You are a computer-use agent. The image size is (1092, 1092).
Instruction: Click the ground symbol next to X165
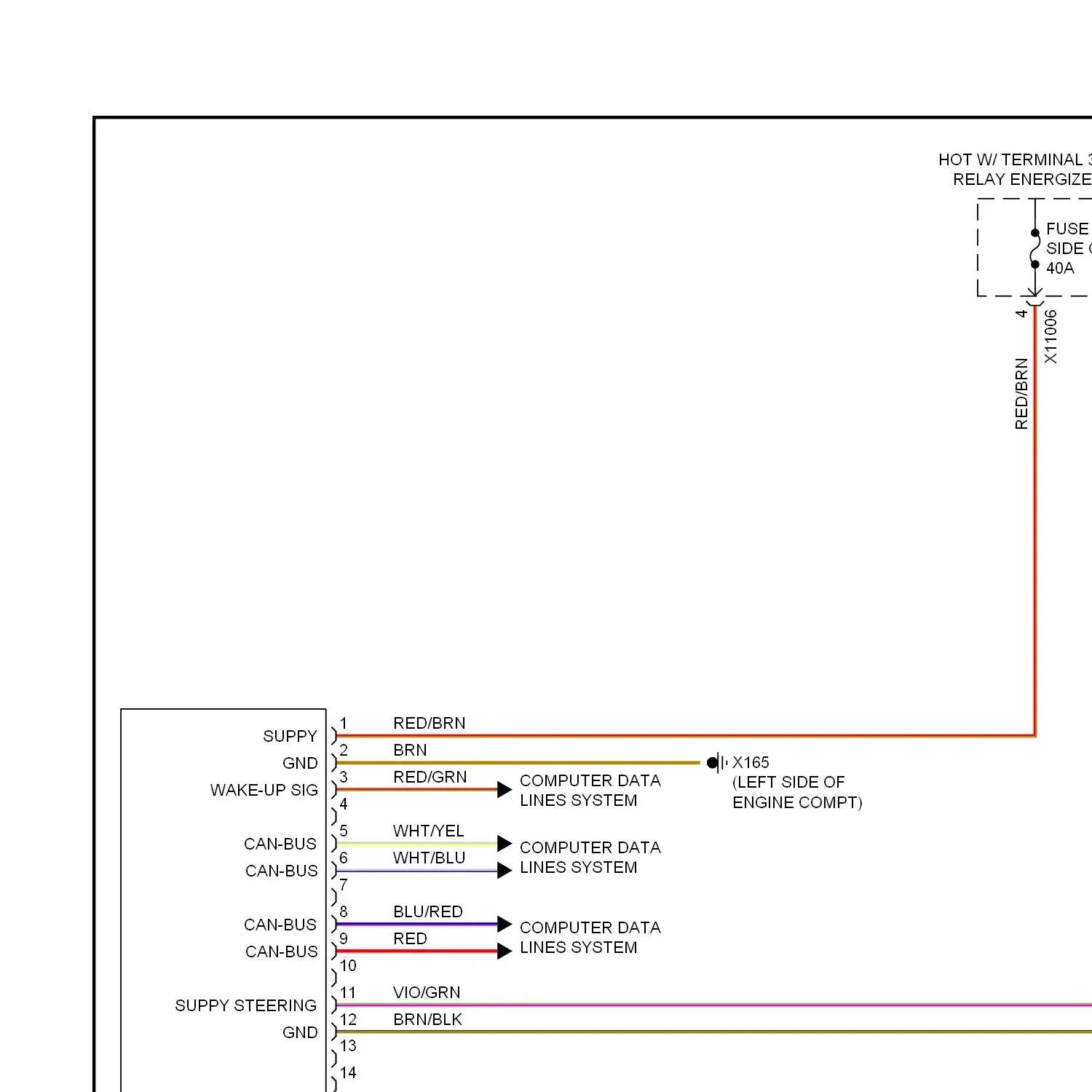pos(717,763)
